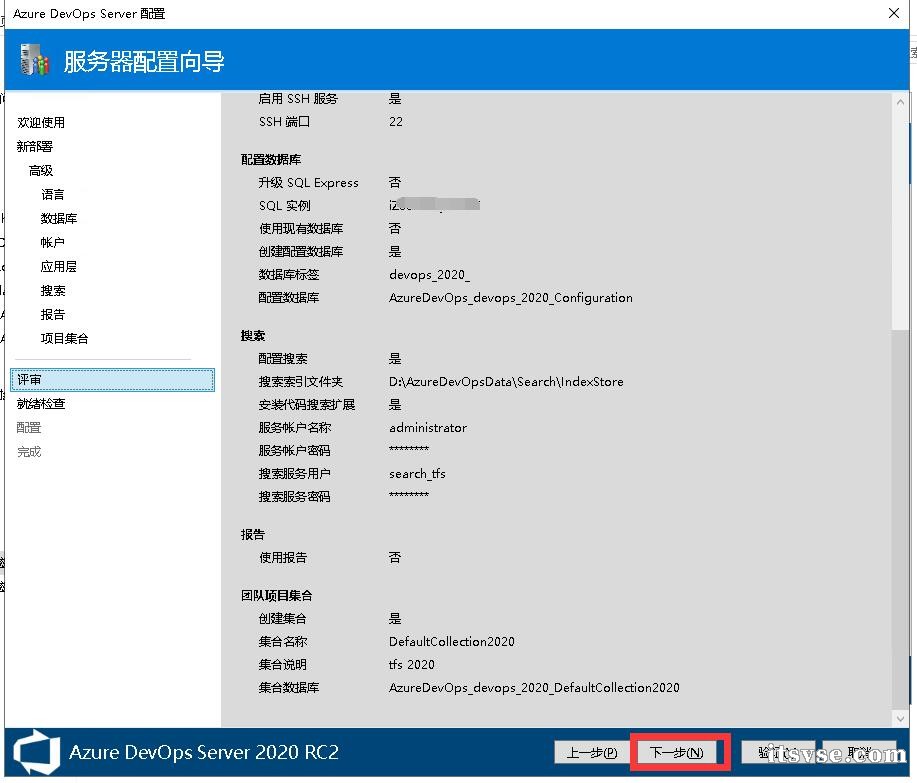The image size is (917, 783).
Task: Click the SSH 端口 value 22
Action: pos(395,122)
